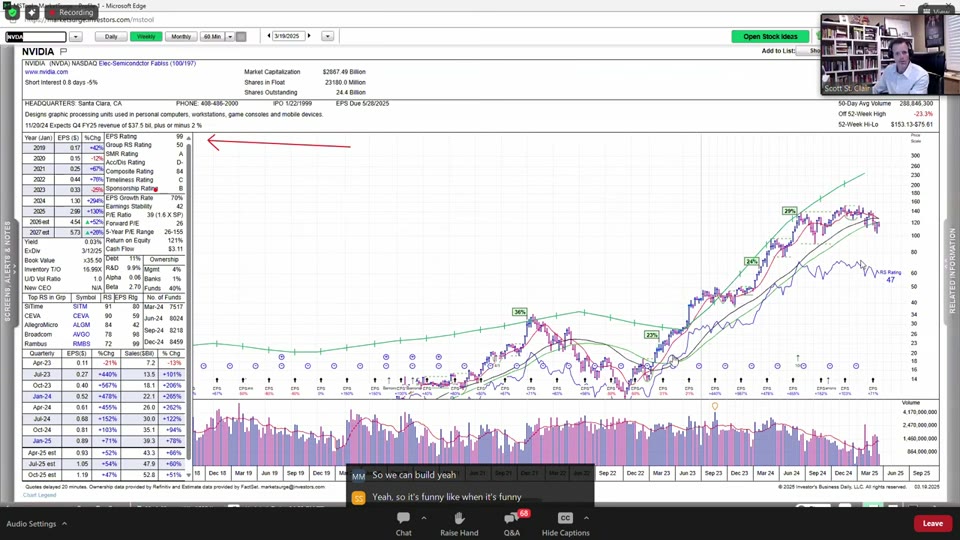Screen dimensions: 960x540
Task: Click Return on Equity 121% row
Action: 144,241
